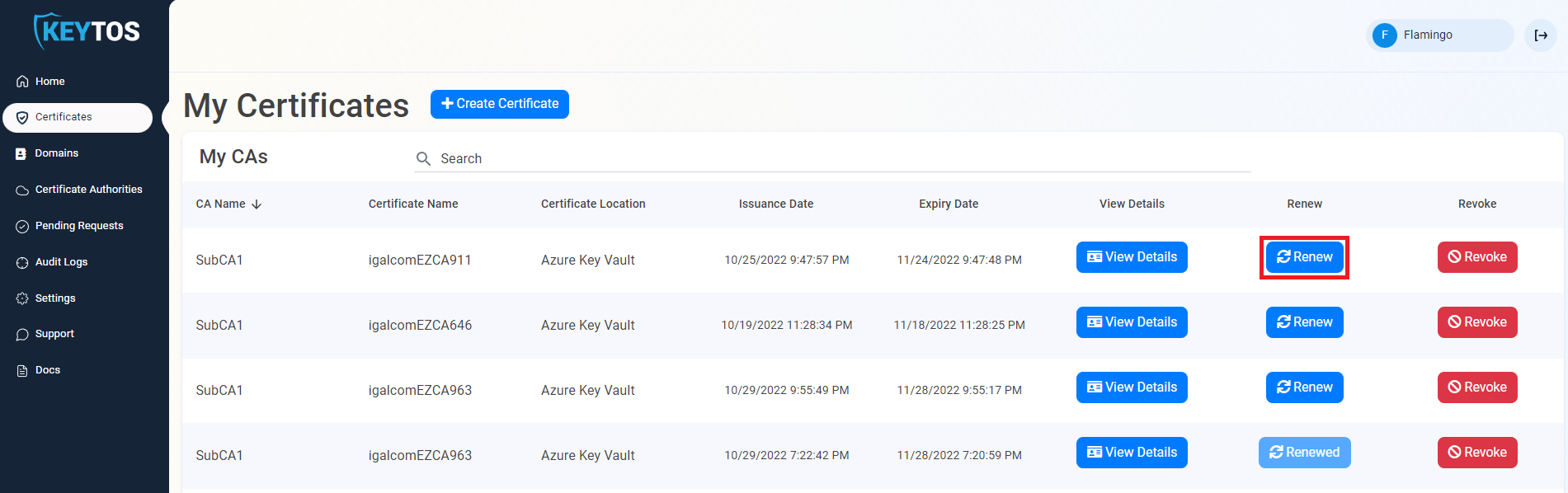This screenshot has width=1568, height=493.
Task: Click the Keytos logo
Action: click(87, 31)
